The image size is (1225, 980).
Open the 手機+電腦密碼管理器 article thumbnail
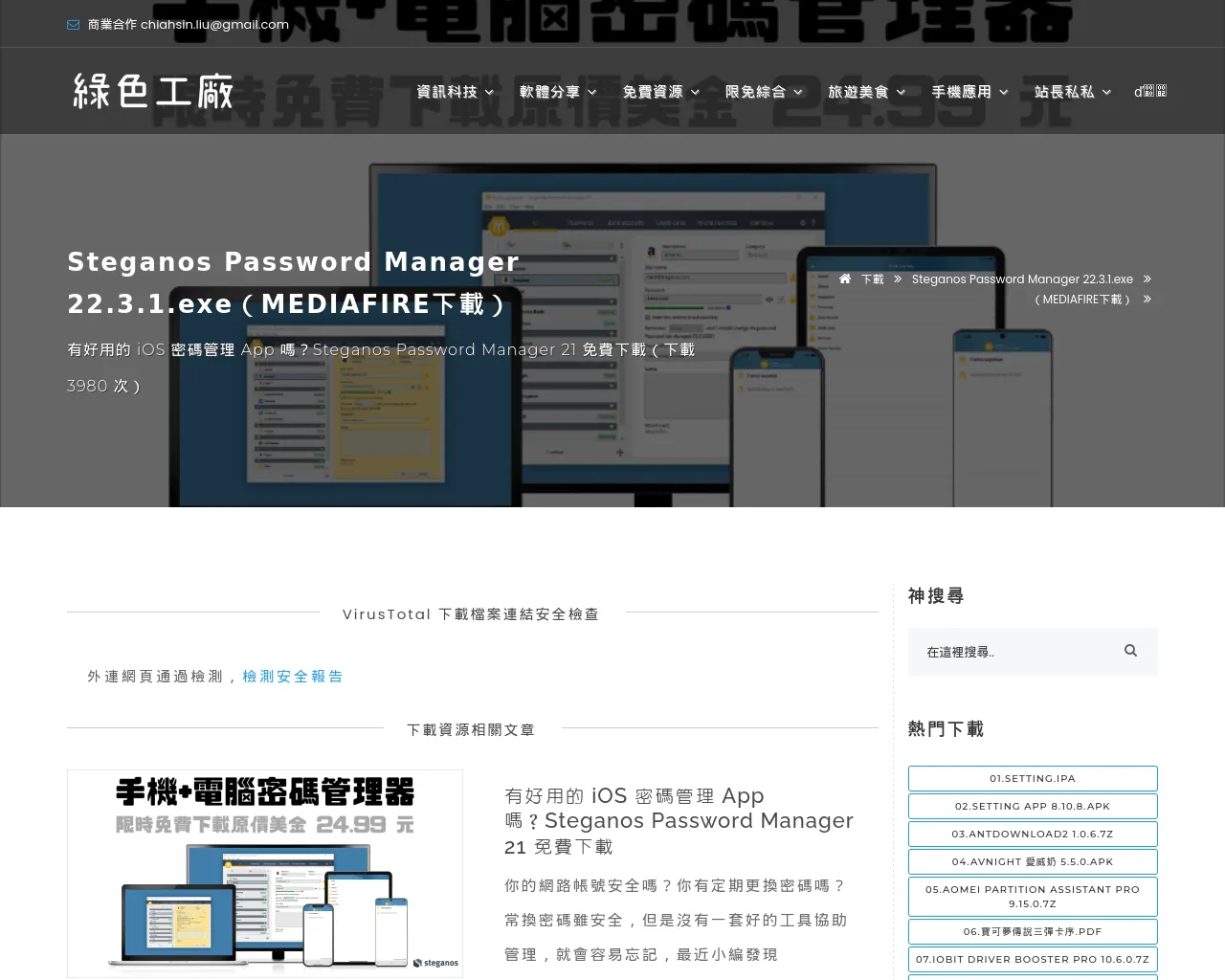[x=265, y=873]
